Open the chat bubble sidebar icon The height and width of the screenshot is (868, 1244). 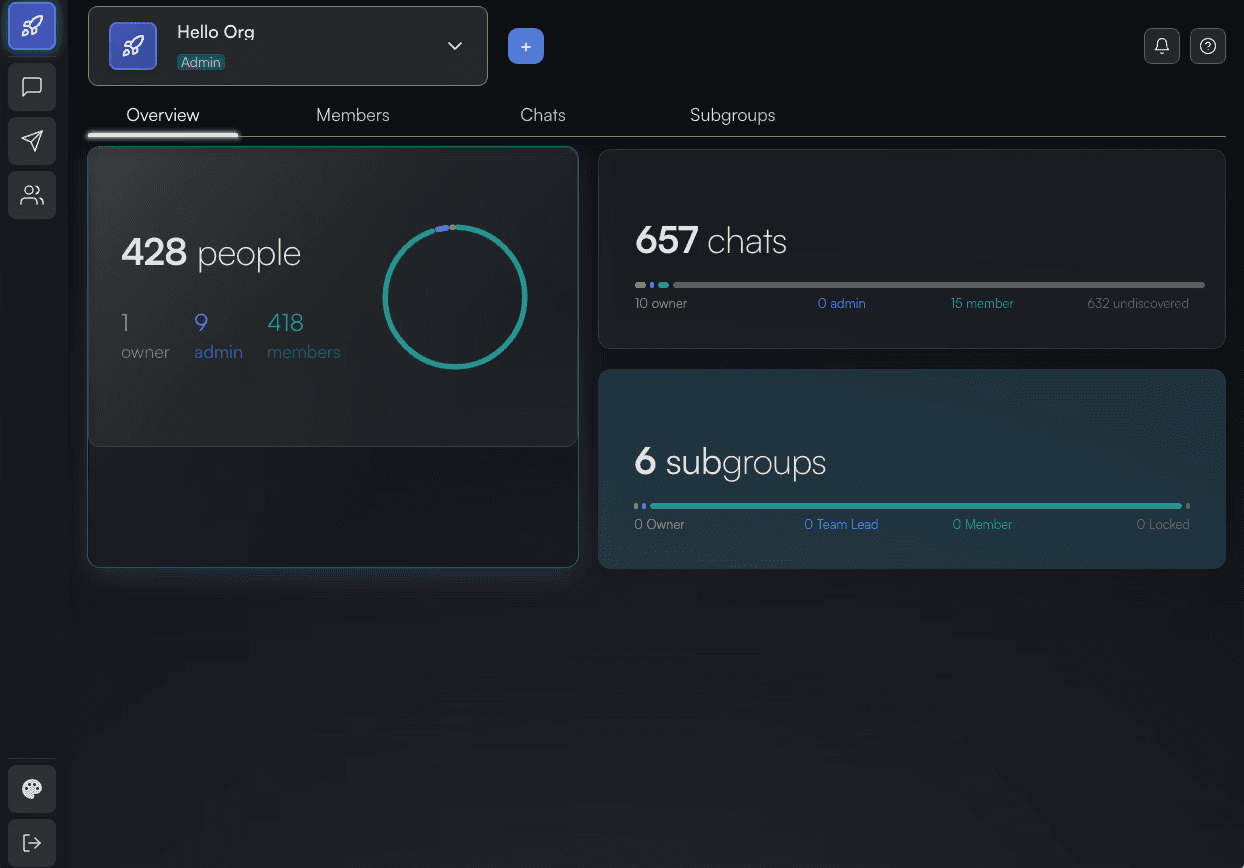(32, 87)
